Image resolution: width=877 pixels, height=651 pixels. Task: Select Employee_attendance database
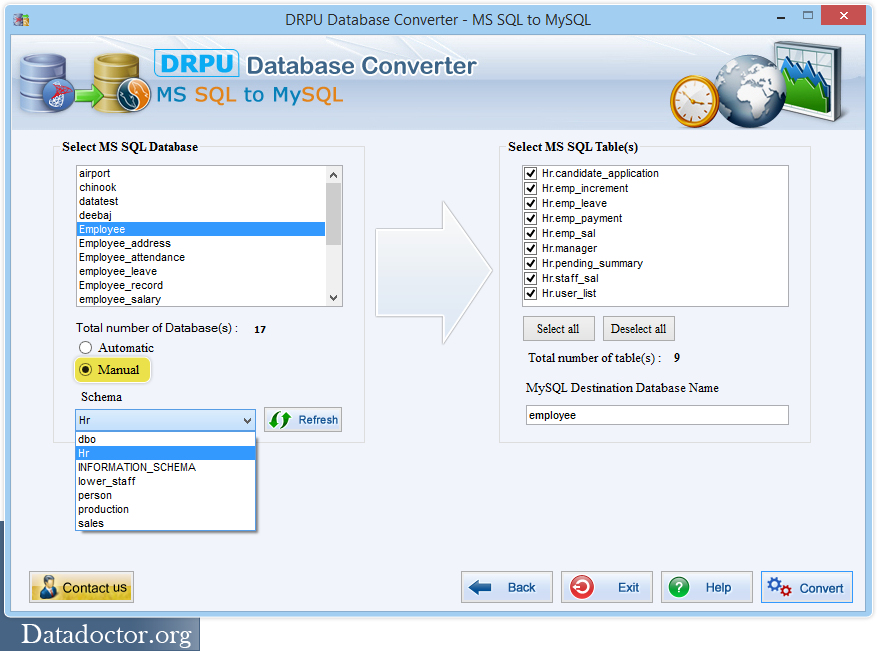(x=201, y=257)
